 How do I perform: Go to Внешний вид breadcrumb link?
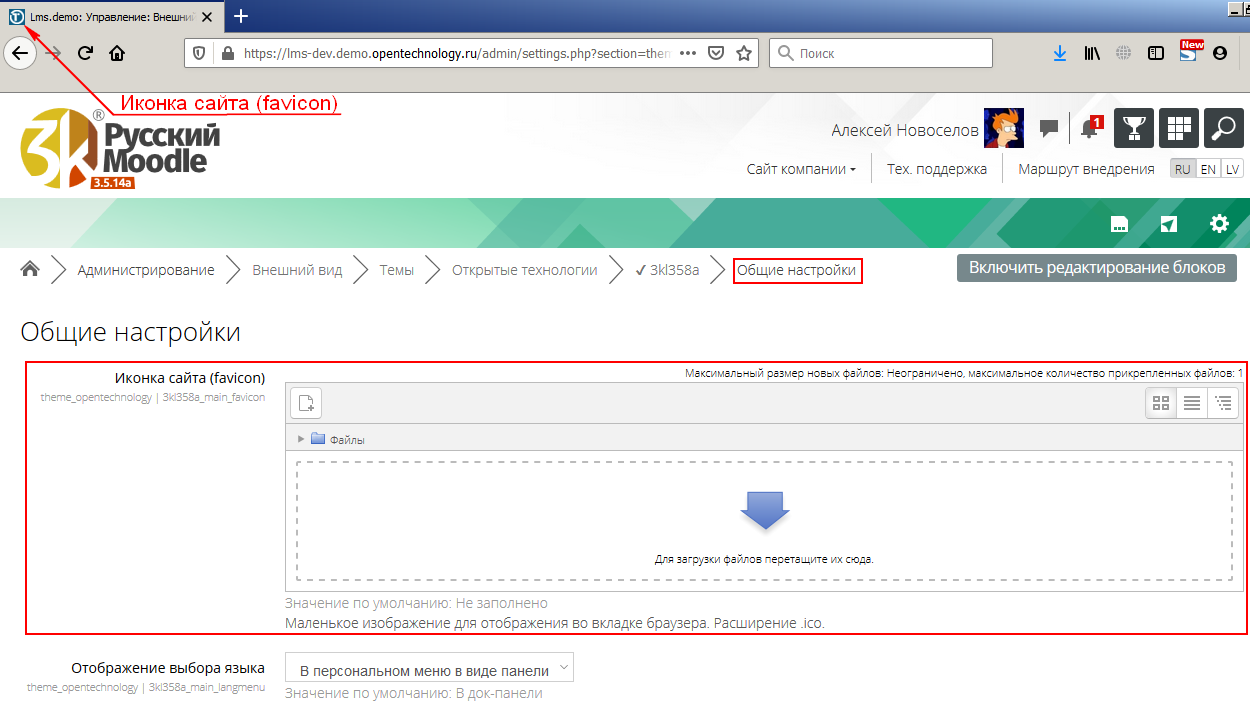coord(297,270)
